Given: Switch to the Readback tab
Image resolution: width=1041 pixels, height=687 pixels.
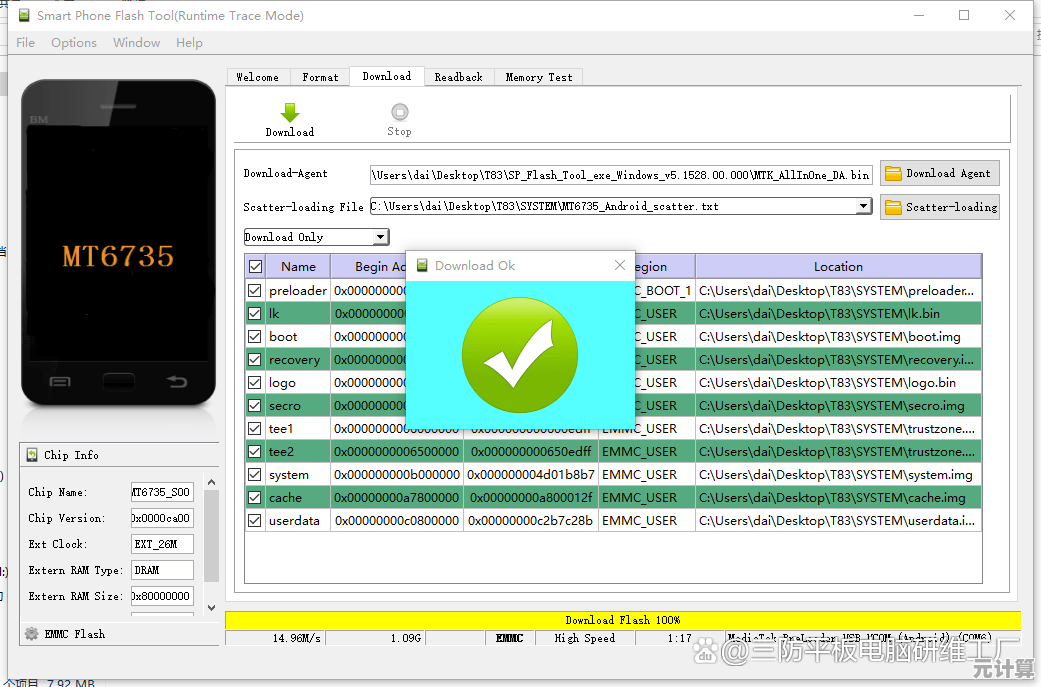Looking at the screenshot, I should pyautogui.click(x=458, y=77).
